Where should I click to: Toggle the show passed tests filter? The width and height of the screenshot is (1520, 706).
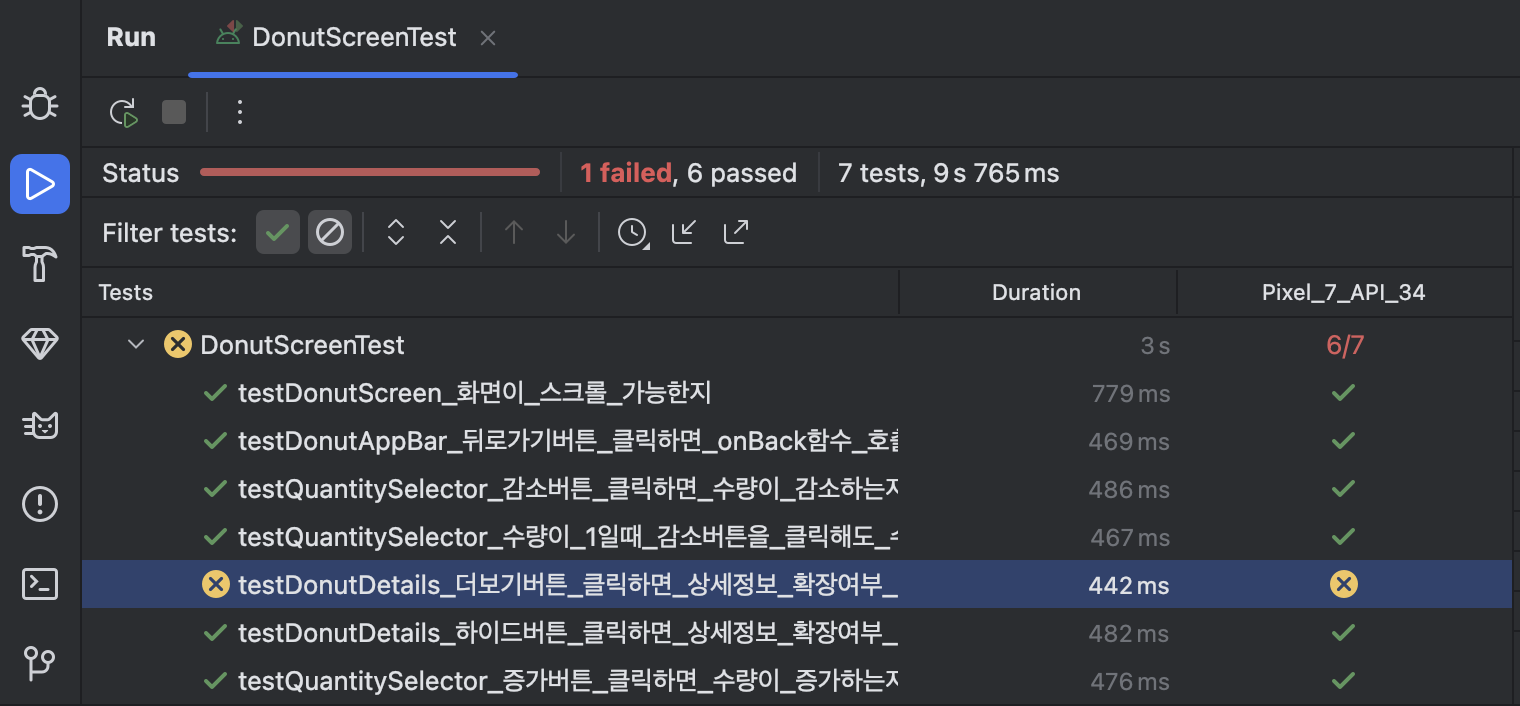pos(278,233)
